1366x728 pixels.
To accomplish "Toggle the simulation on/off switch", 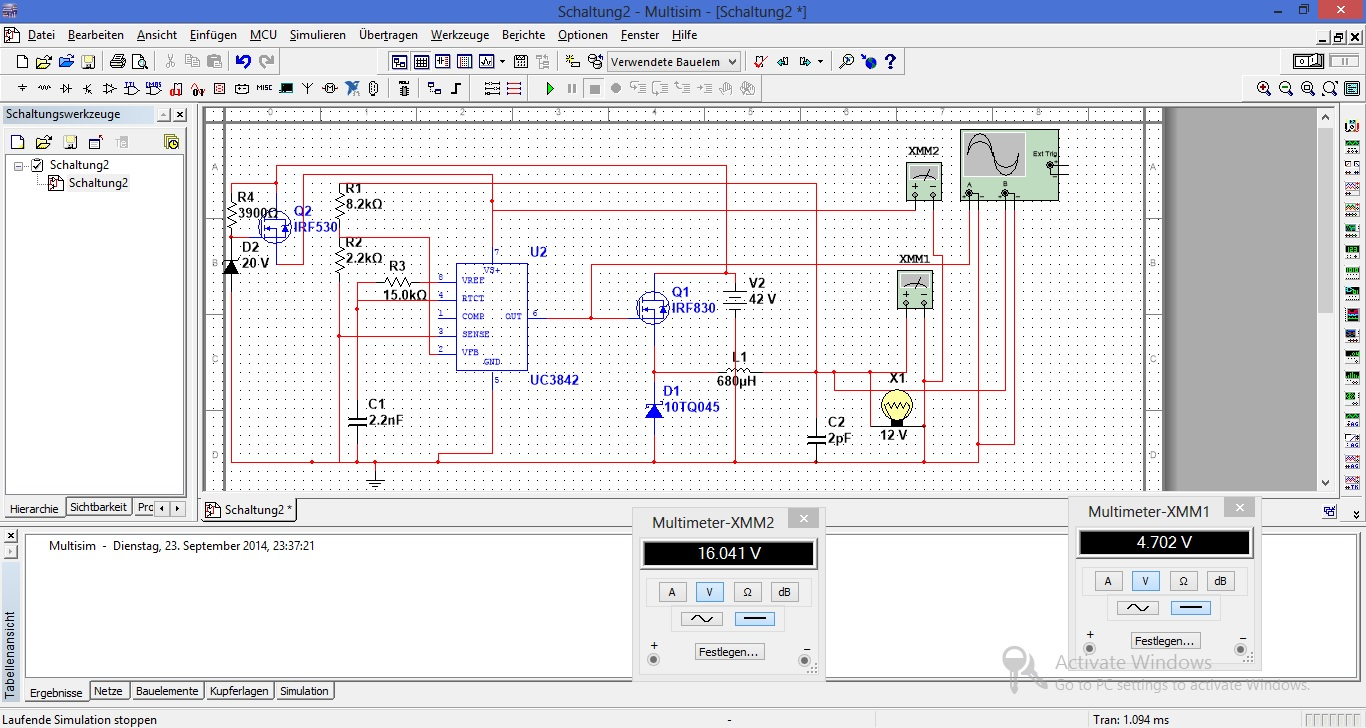I will click(1308, 62).
